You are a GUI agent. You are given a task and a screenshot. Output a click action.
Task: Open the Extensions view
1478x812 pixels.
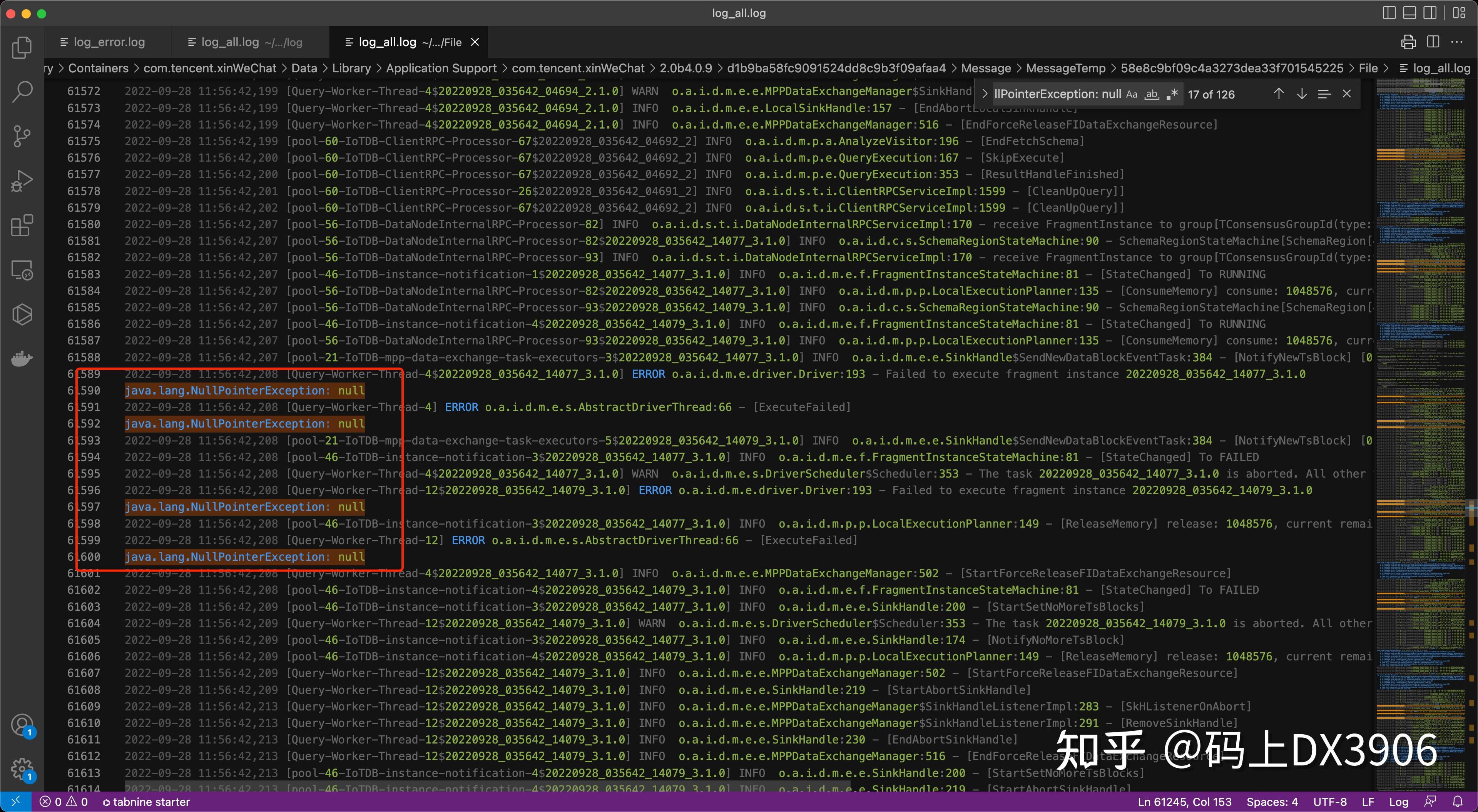pyautogui.click(x=22, y=226)
